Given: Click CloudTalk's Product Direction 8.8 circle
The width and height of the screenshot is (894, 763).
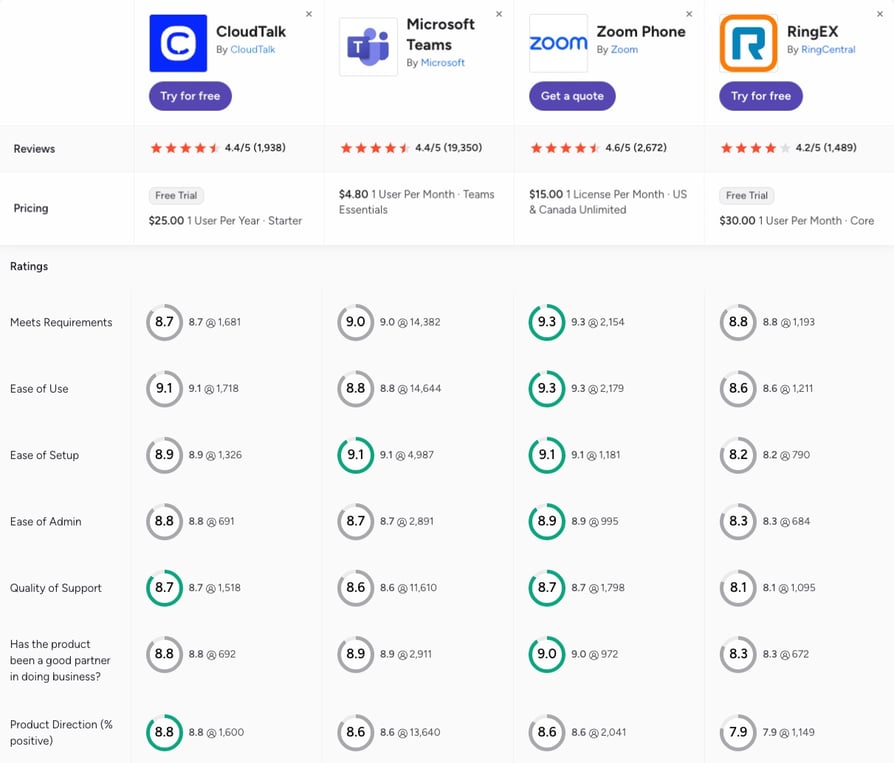Looking at the screenshot, I should click(164, 732).
